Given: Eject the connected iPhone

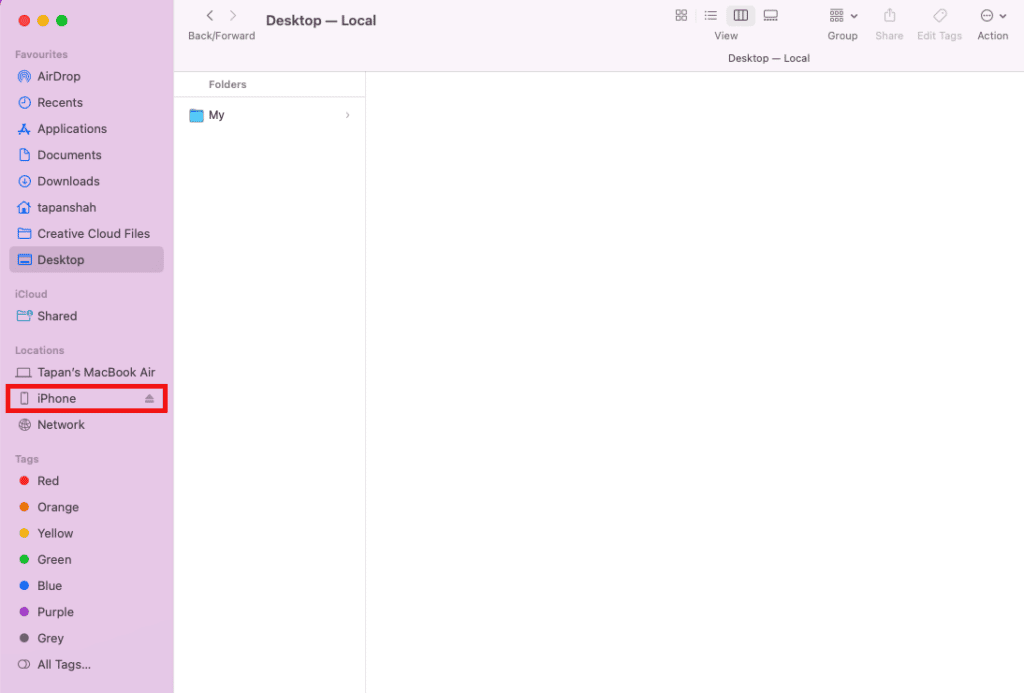Looking at the screenshot, I should click(150, 397).
